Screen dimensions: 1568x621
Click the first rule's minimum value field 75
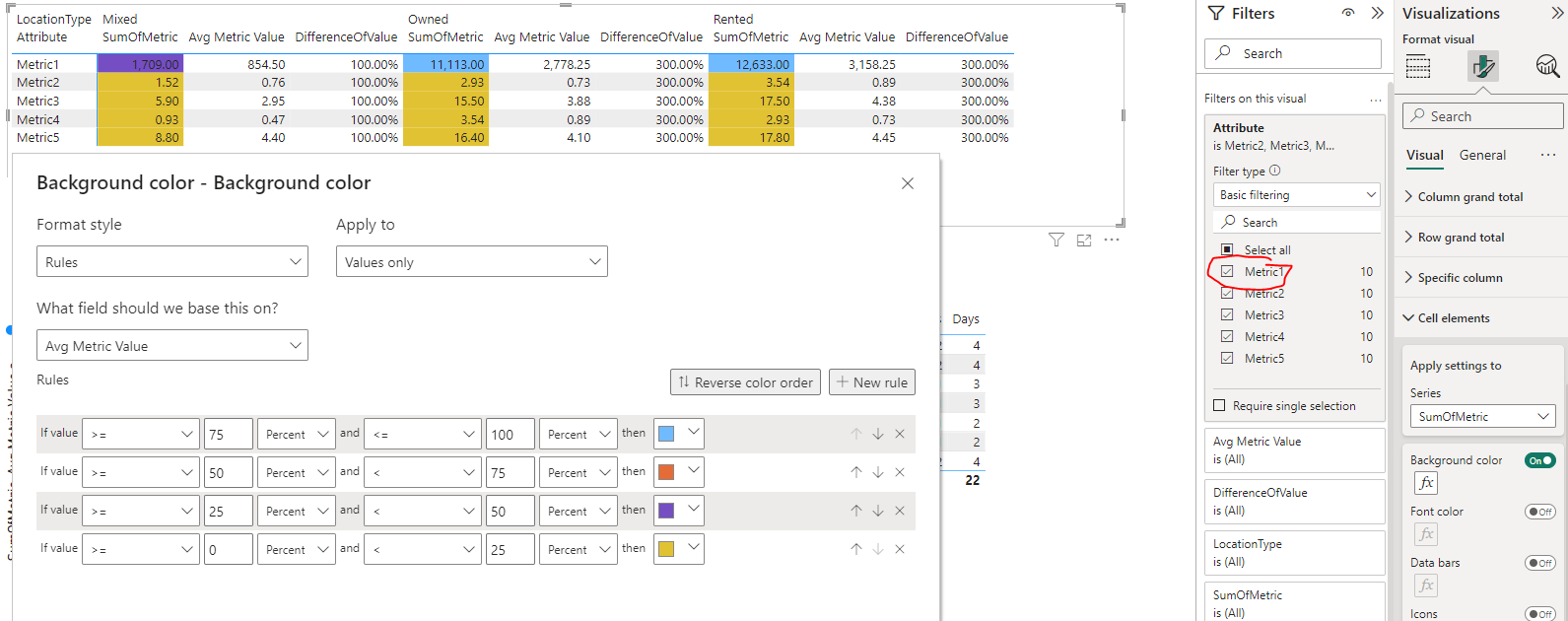229,434
